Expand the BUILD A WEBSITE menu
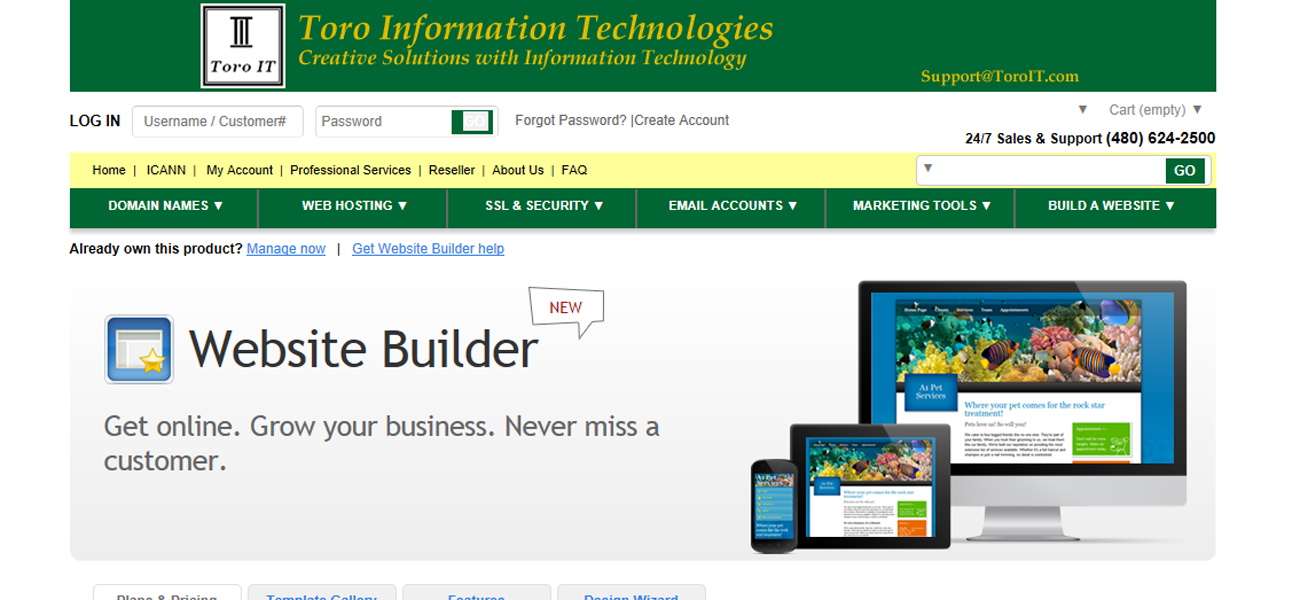 point(1111,206)
